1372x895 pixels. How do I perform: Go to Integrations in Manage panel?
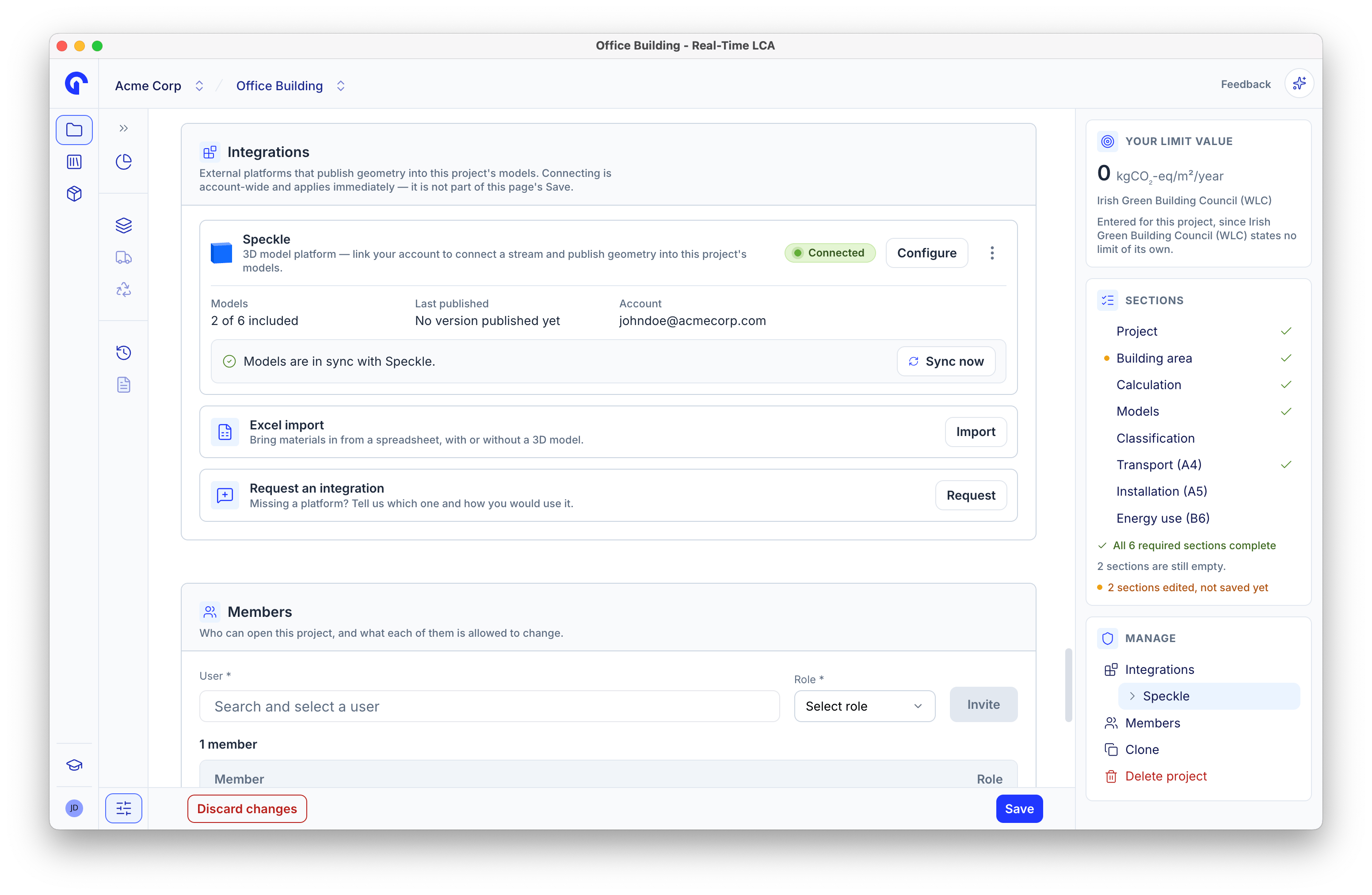pyautogui.click(x=1159, y=669)
